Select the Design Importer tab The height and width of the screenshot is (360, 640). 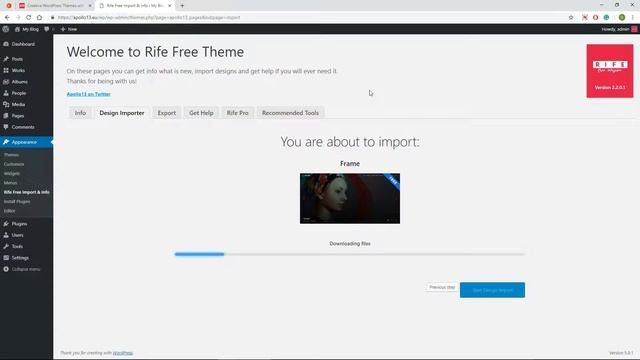[122, 113]
